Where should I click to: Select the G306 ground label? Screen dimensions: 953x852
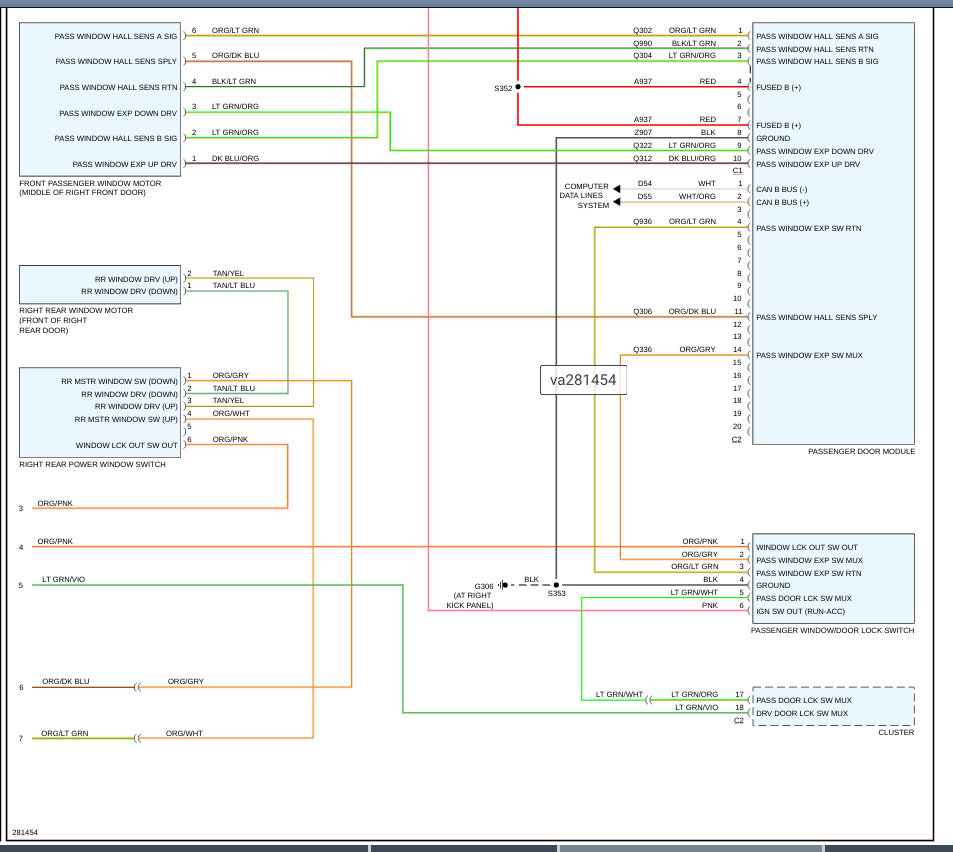pos(484,586)
